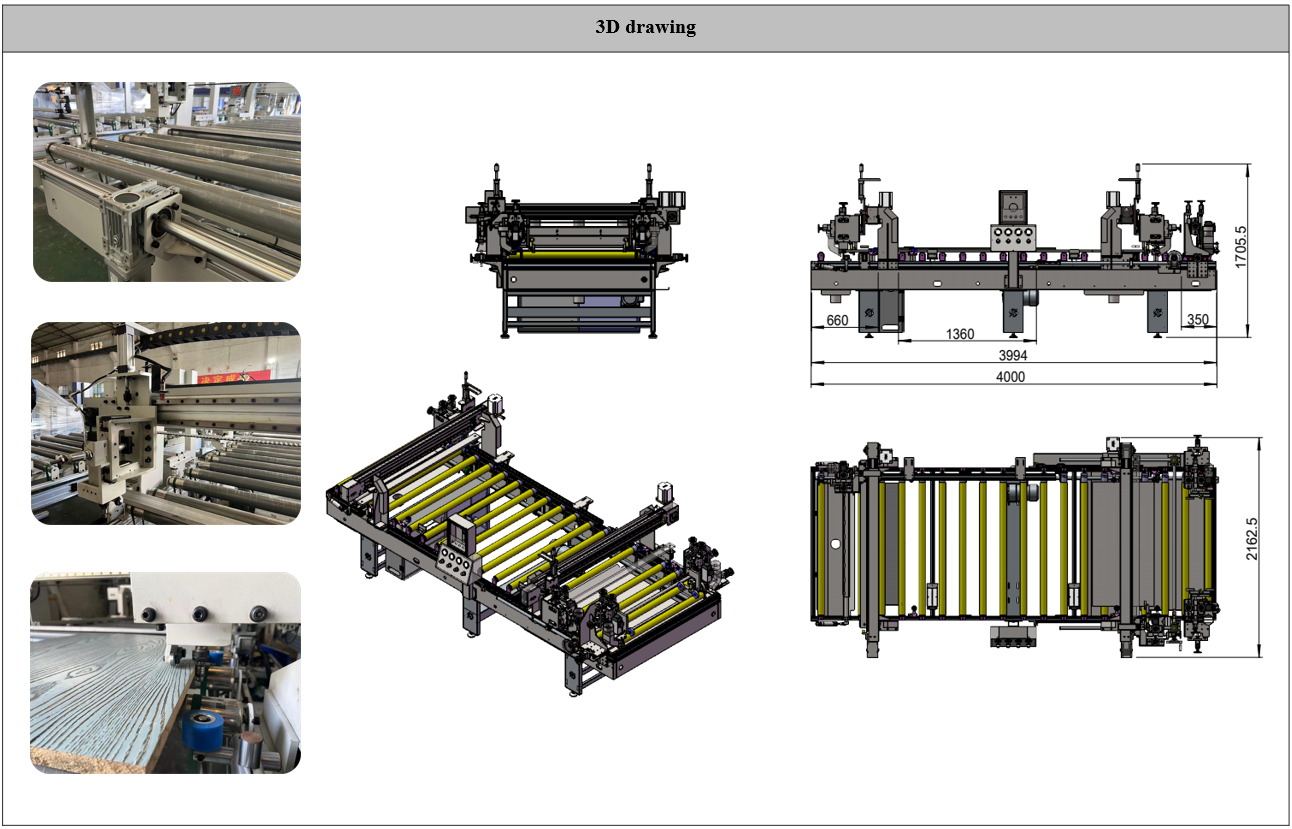
Task: Click the 660 dimension label
Action: 837,321
